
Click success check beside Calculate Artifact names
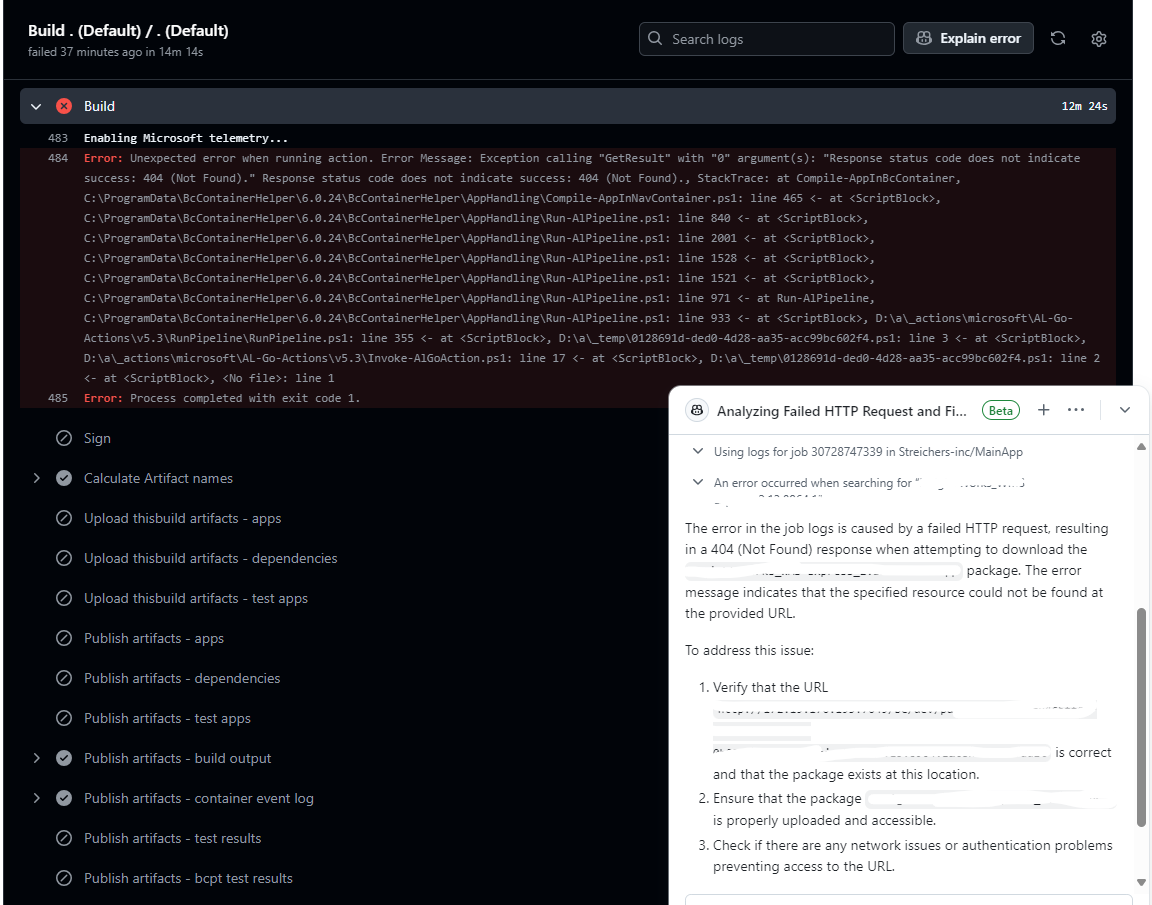64,478
